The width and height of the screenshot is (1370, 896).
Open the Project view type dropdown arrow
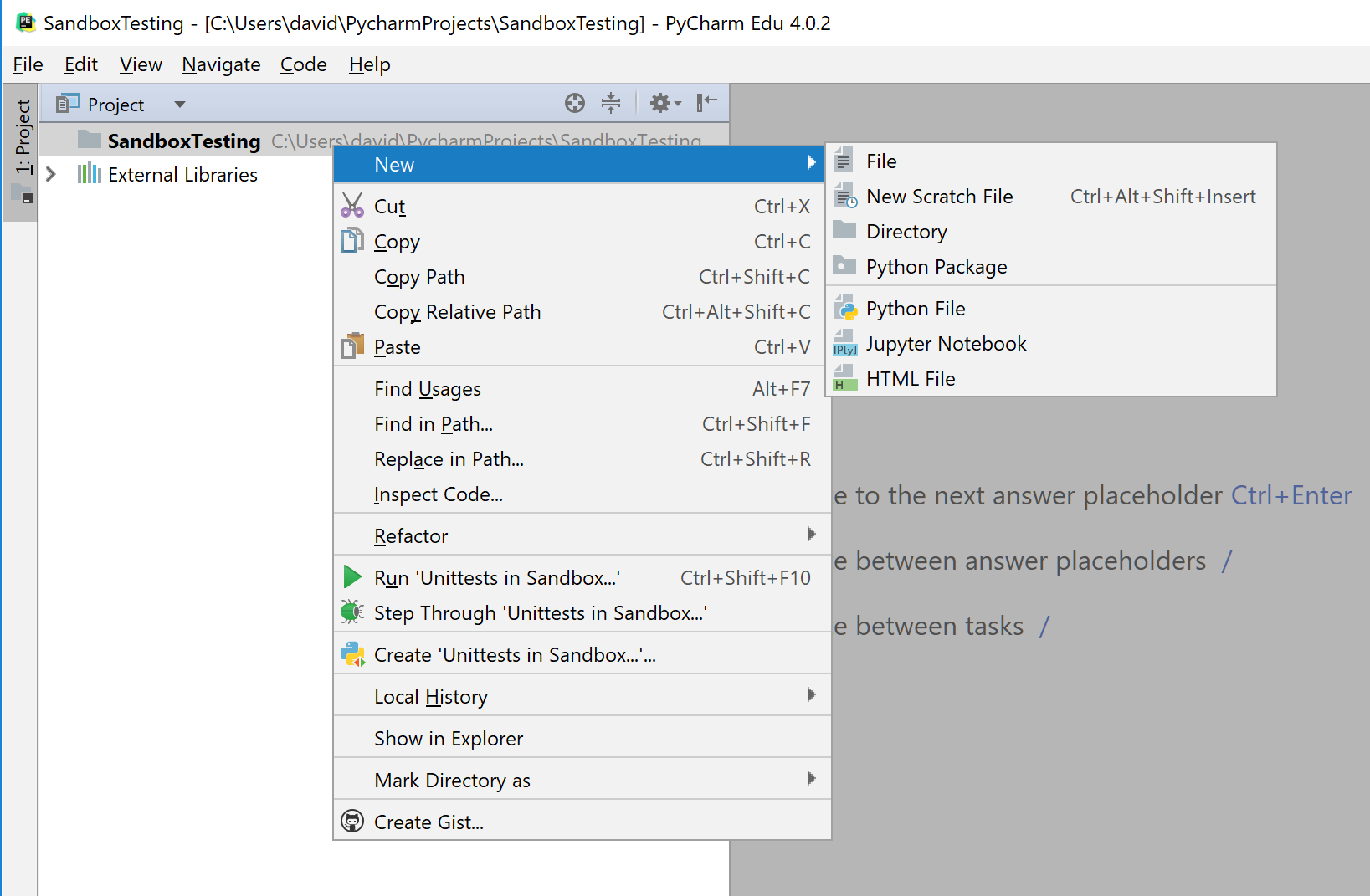pos(179,105)
